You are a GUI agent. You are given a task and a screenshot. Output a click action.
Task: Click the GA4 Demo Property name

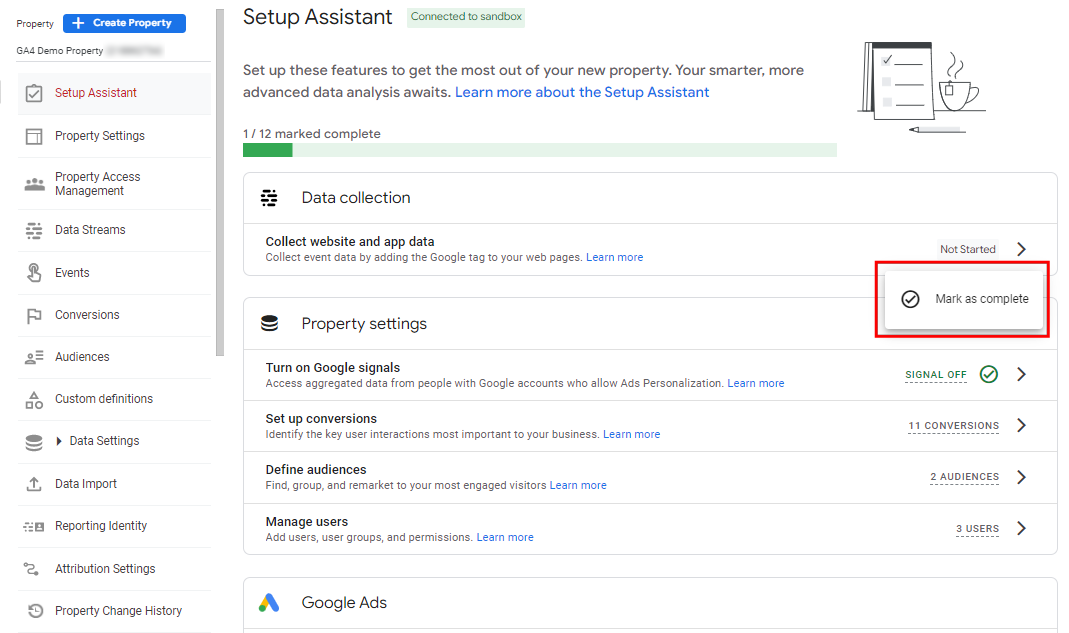click(60, 51)
